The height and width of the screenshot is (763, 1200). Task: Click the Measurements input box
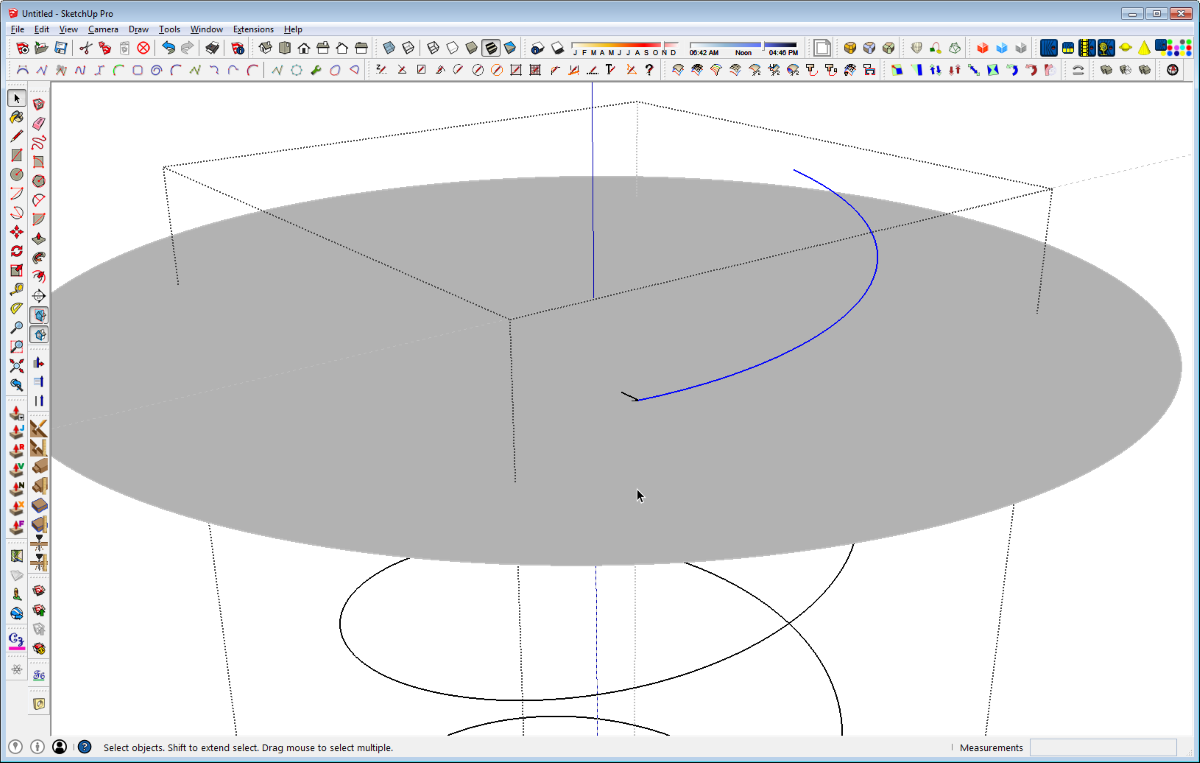click(x=1102, y=747)
